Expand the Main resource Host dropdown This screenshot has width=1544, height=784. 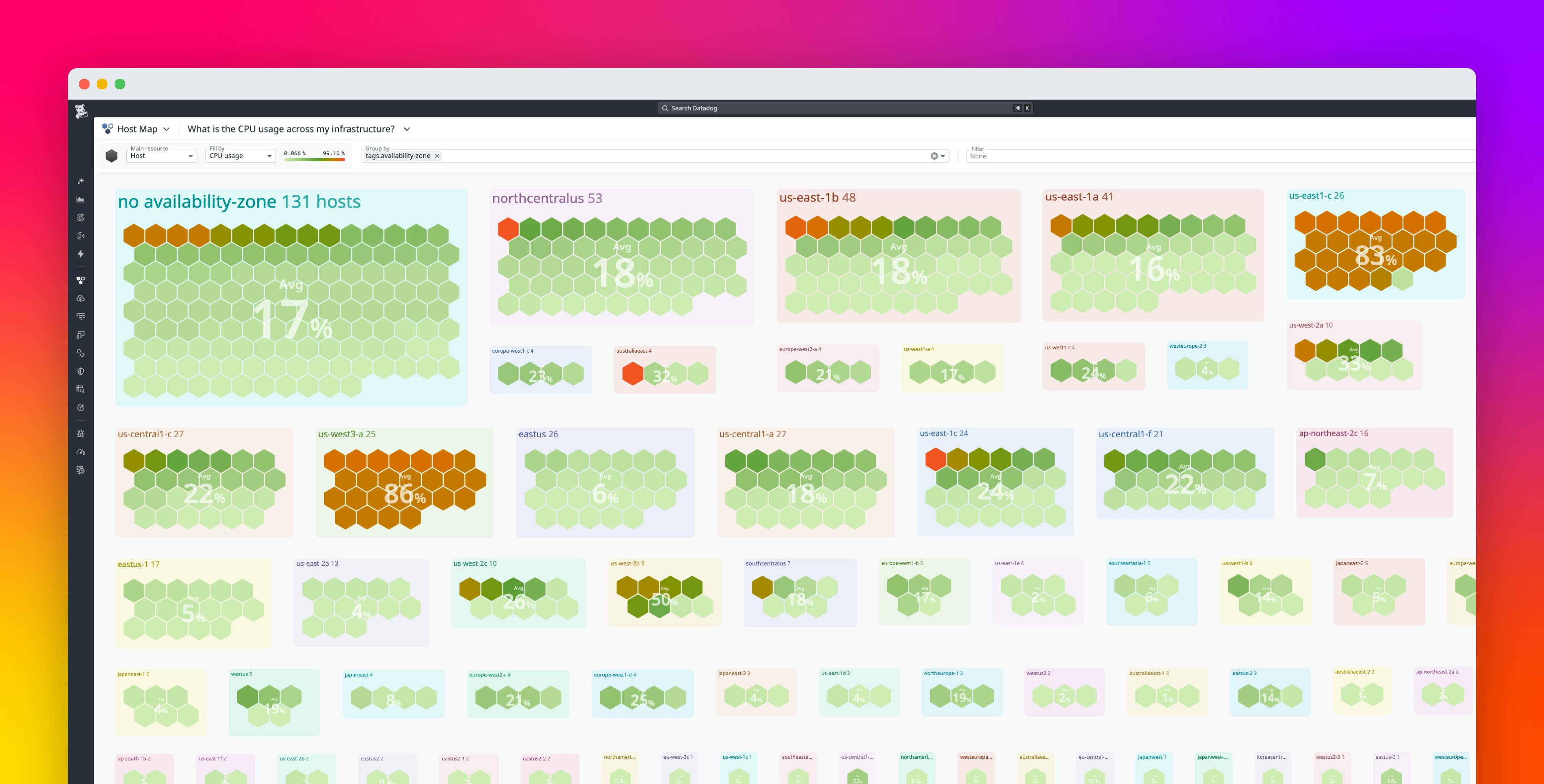(x=162, y=156)
